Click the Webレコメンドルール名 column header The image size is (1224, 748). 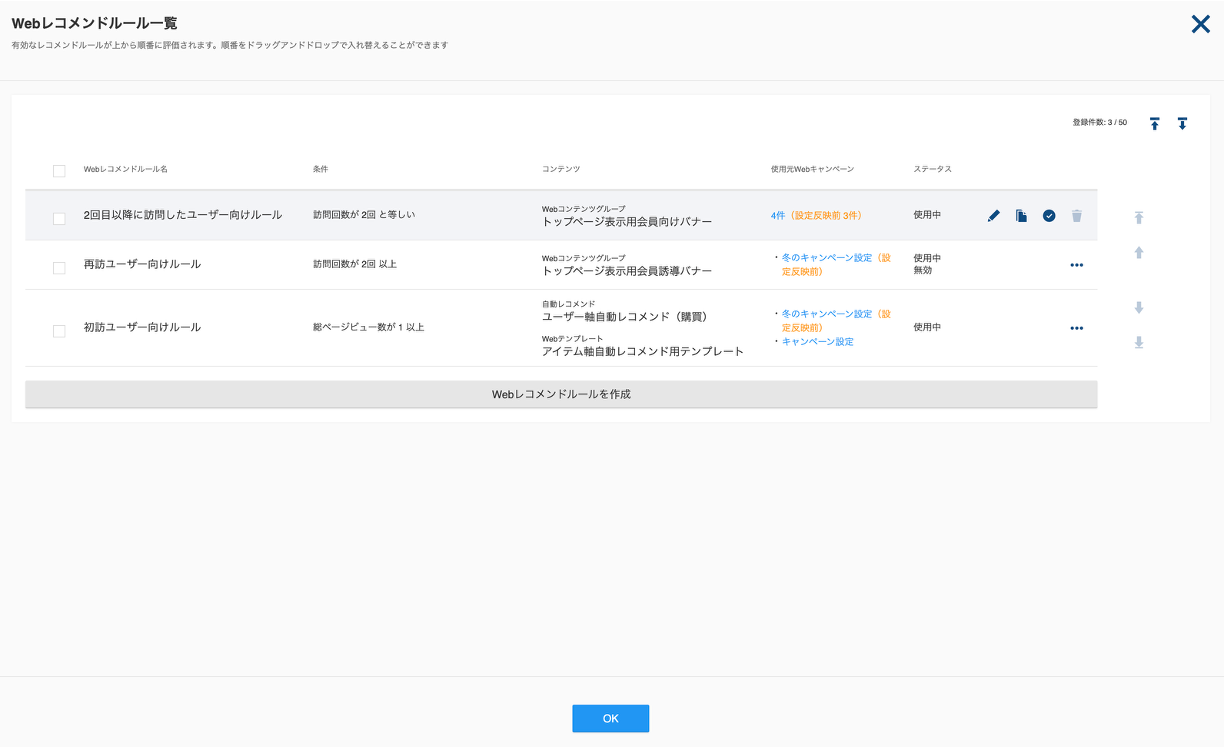coord(126,170)
